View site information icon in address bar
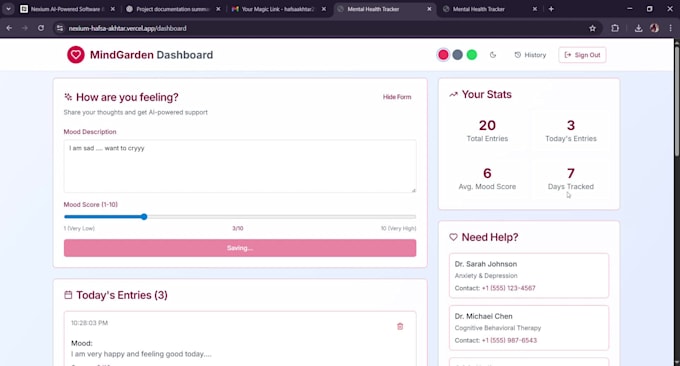This screenshot has height=366, width=680. (x=60, y=28)
